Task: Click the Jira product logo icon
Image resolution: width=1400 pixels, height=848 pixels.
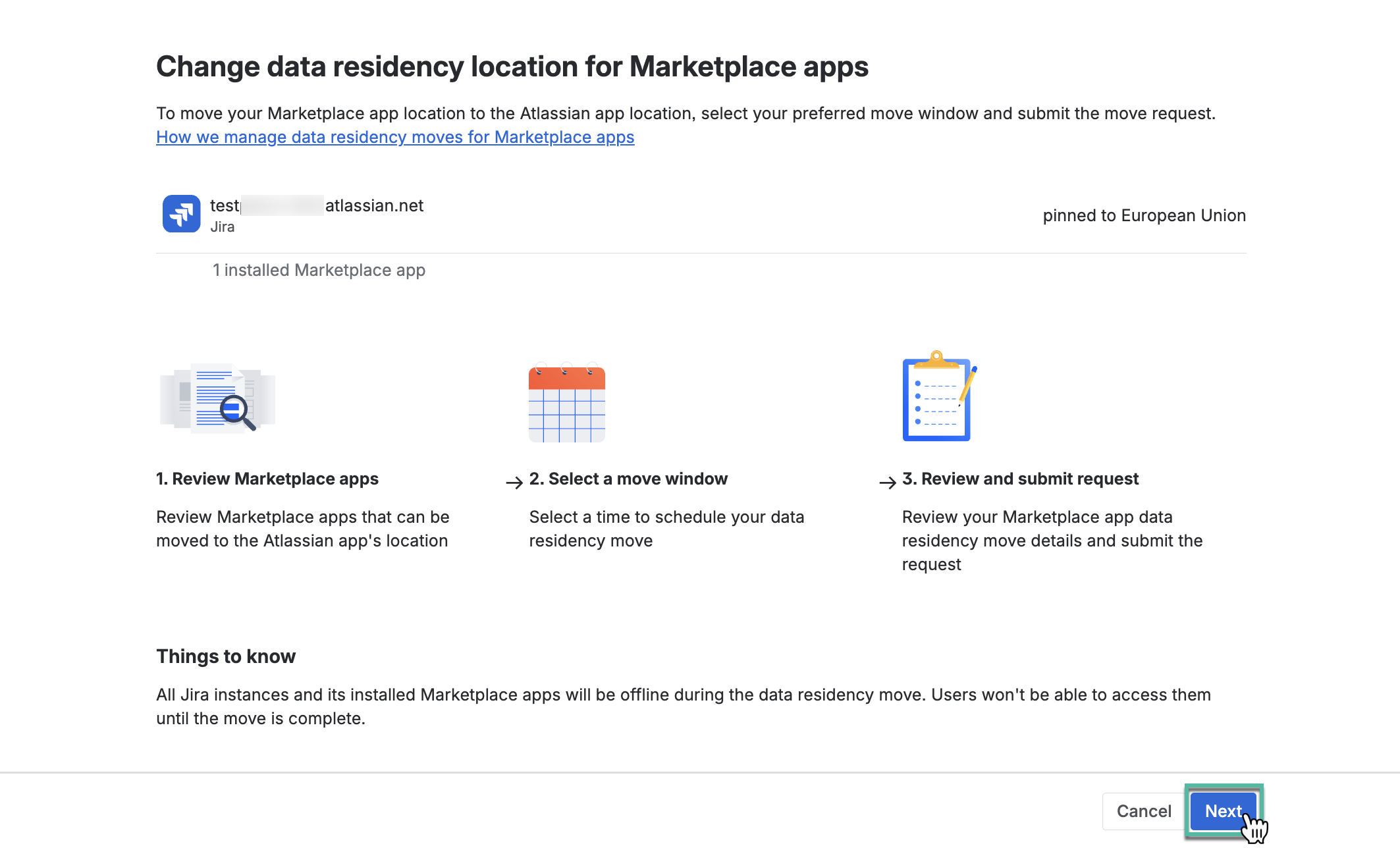Action: (181, 214)
